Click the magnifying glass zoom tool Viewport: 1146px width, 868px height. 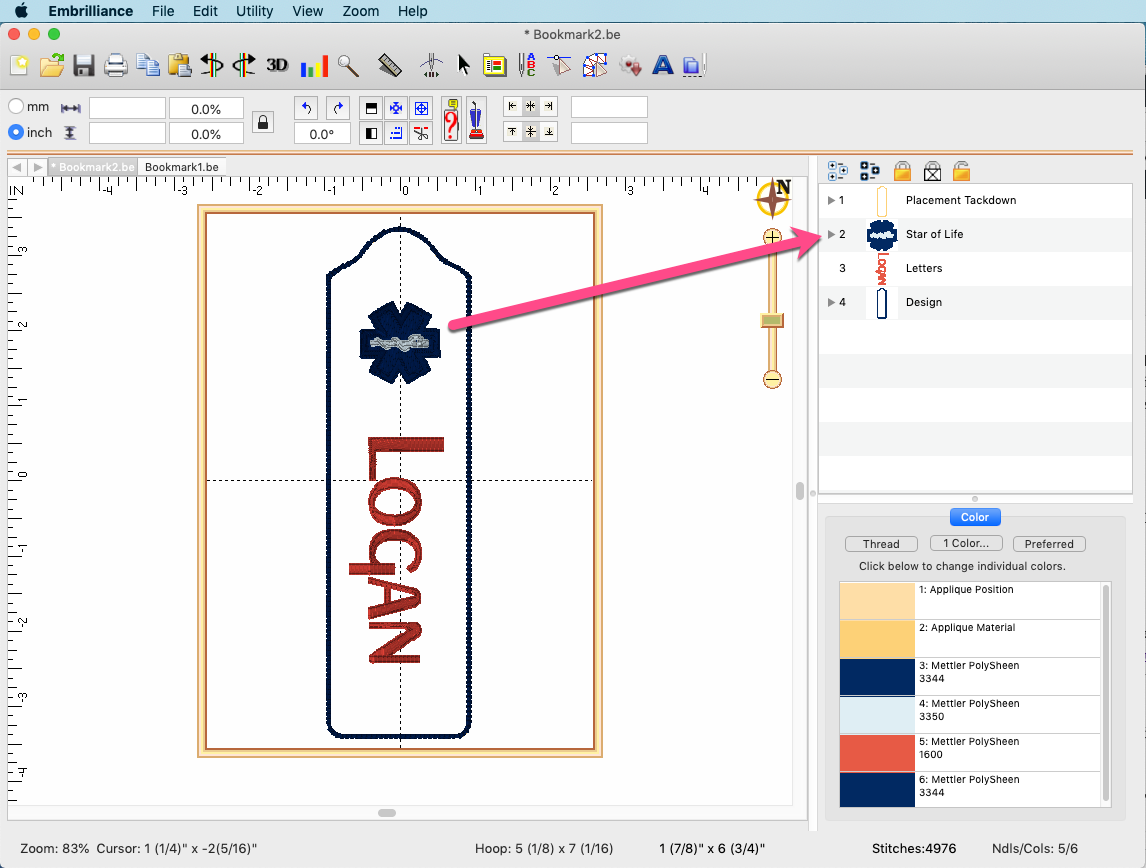pyautogui.click(x=348, y=66)
